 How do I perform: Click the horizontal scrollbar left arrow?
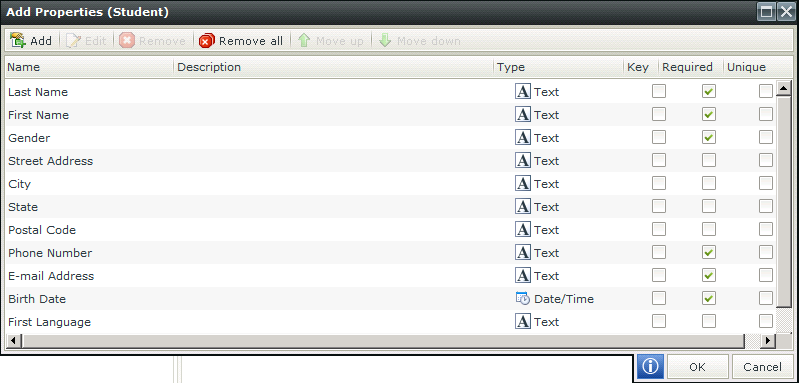tap(13, 340)
